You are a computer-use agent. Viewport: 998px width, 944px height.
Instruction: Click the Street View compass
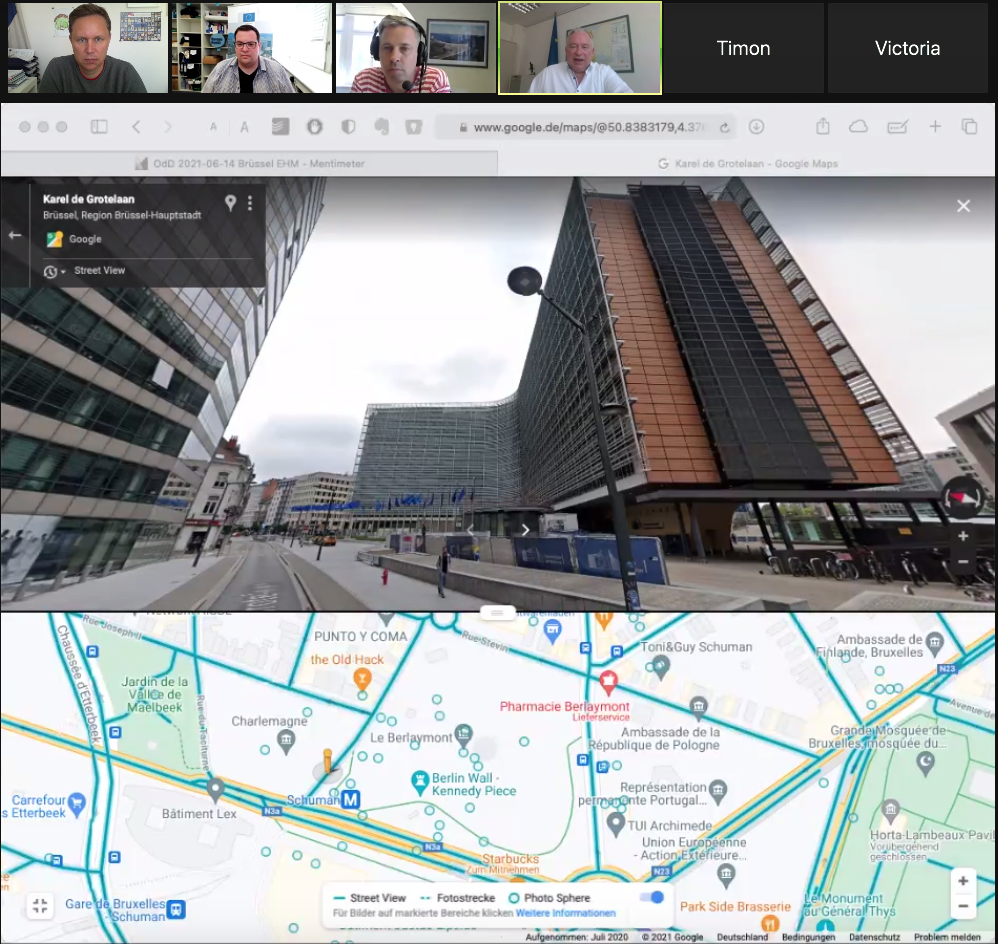[x=962, y=498]
